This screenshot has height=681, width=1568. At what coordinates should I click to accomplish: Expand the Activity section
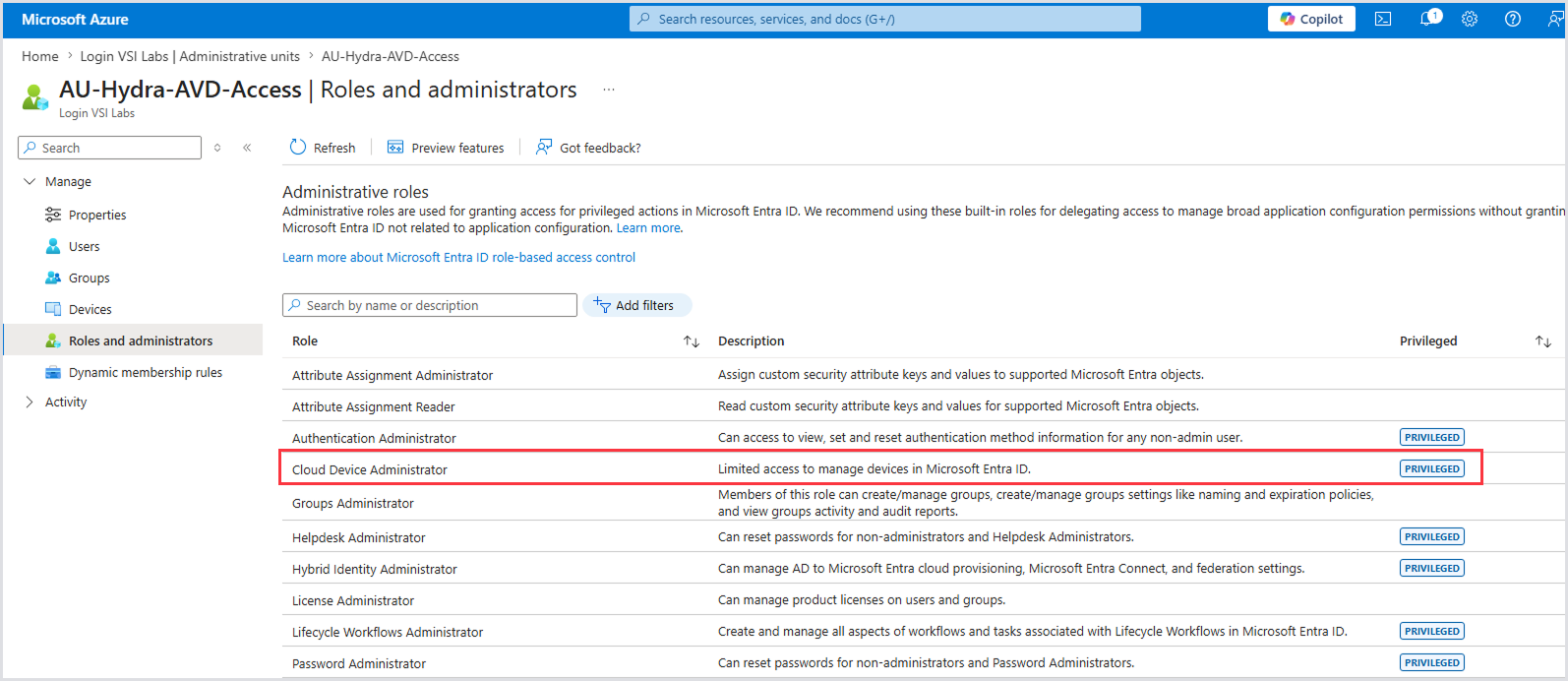pyautogui.click(x=30, y=402)
